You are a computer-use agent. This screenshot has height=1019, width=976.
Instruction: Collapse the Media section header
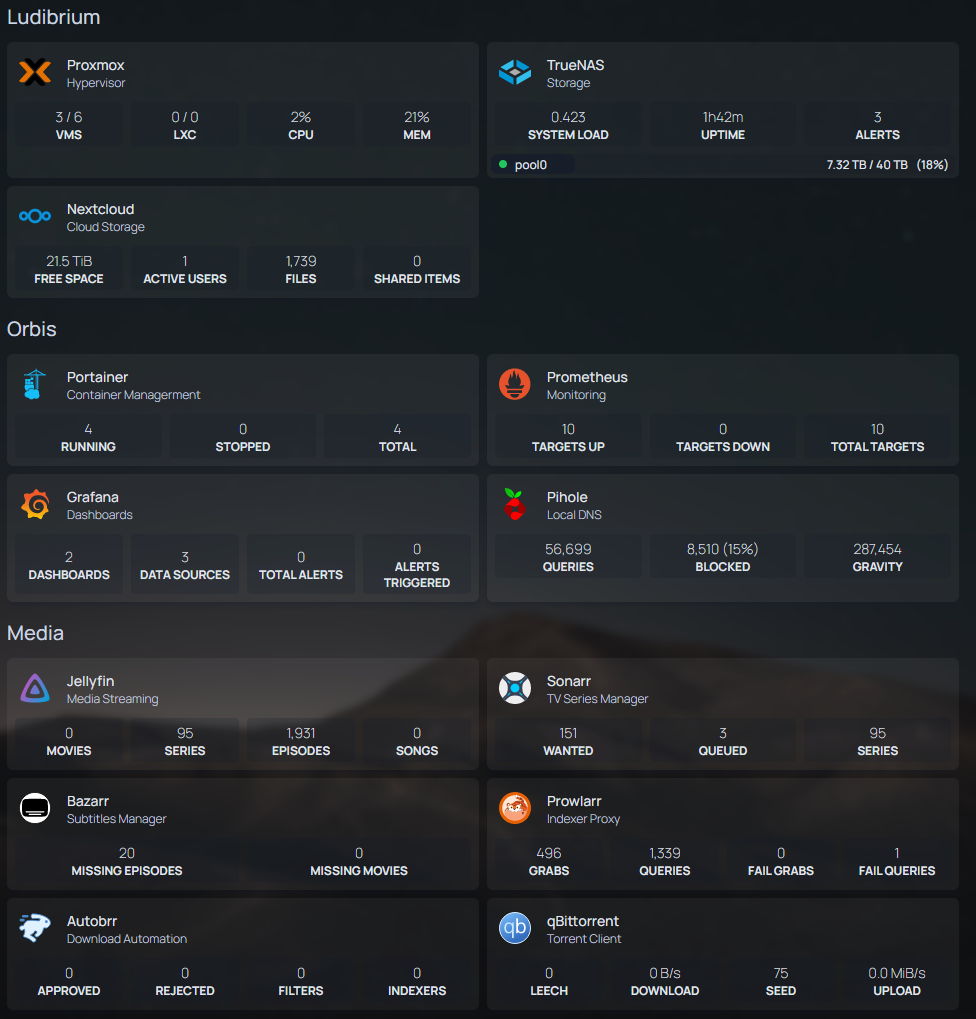(36, 633)
